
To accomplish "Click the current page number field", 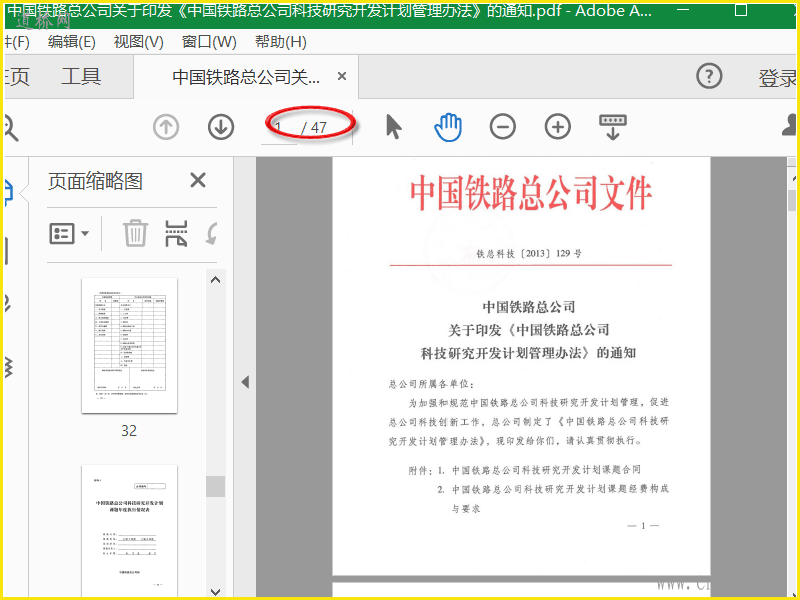I will point(279,128).
